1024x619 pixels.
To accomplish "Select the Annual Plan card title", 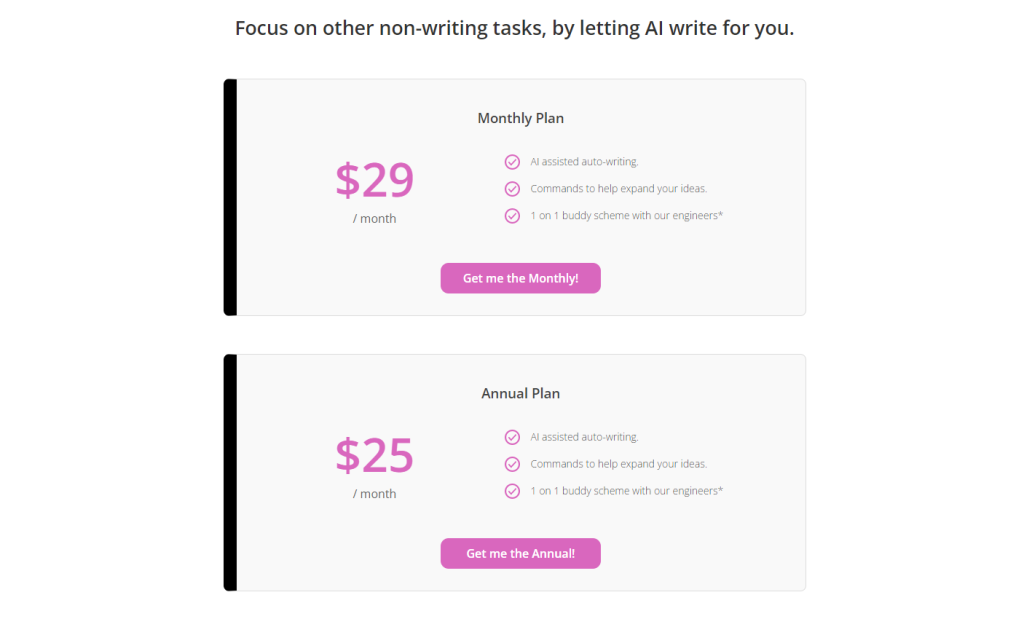I will pyautogui.click(x=520, y=393).
